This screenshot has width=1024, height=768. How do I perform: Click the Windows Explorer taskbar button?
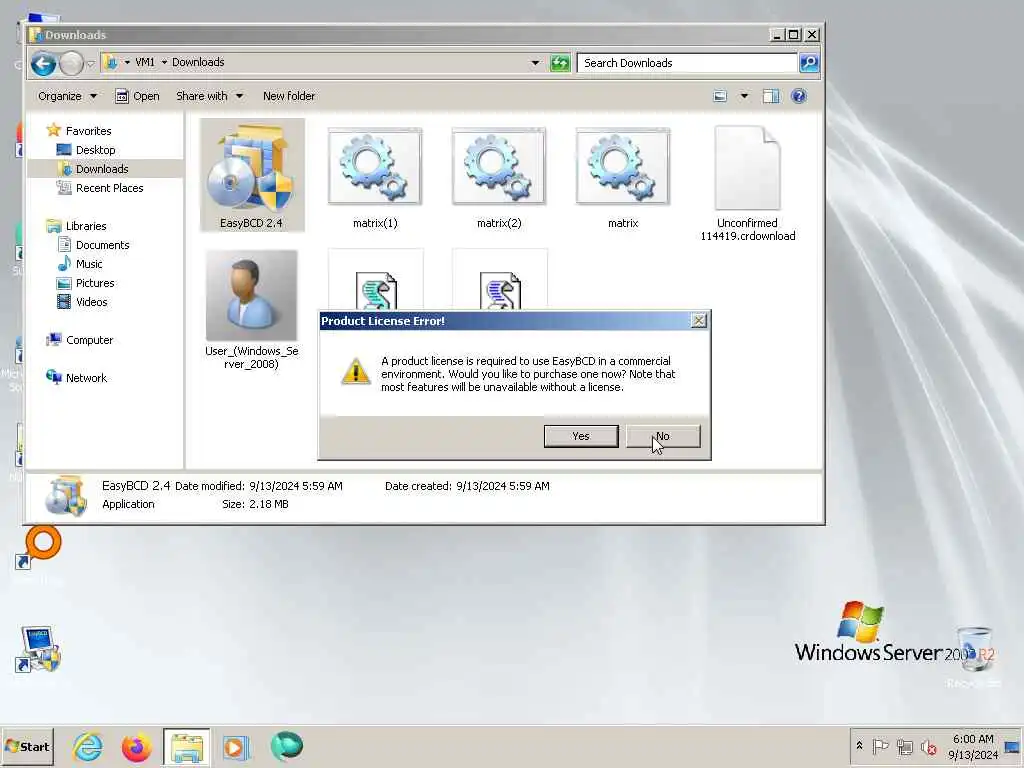(187, 747)
